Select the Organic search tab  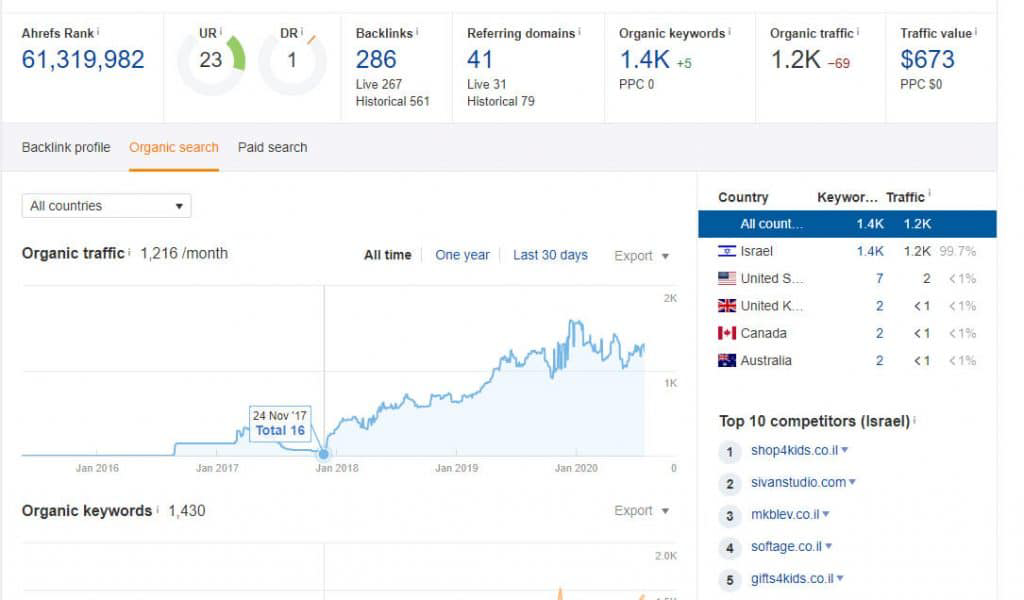[174, 148]
